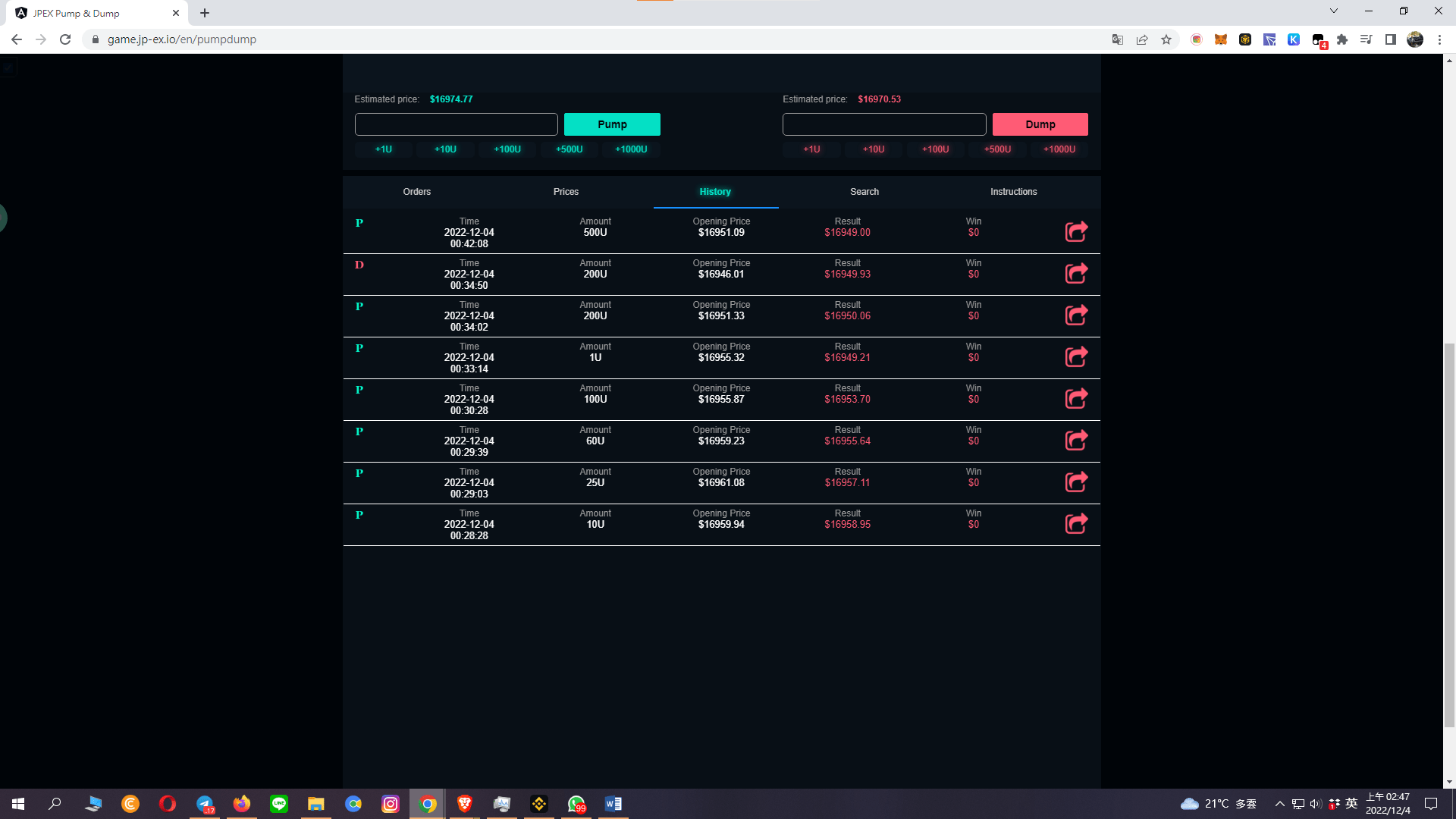The width and height of the screenshot is (1456, 819).
Task: Bookmark this page with star icon
Action: coord(1166,39)
